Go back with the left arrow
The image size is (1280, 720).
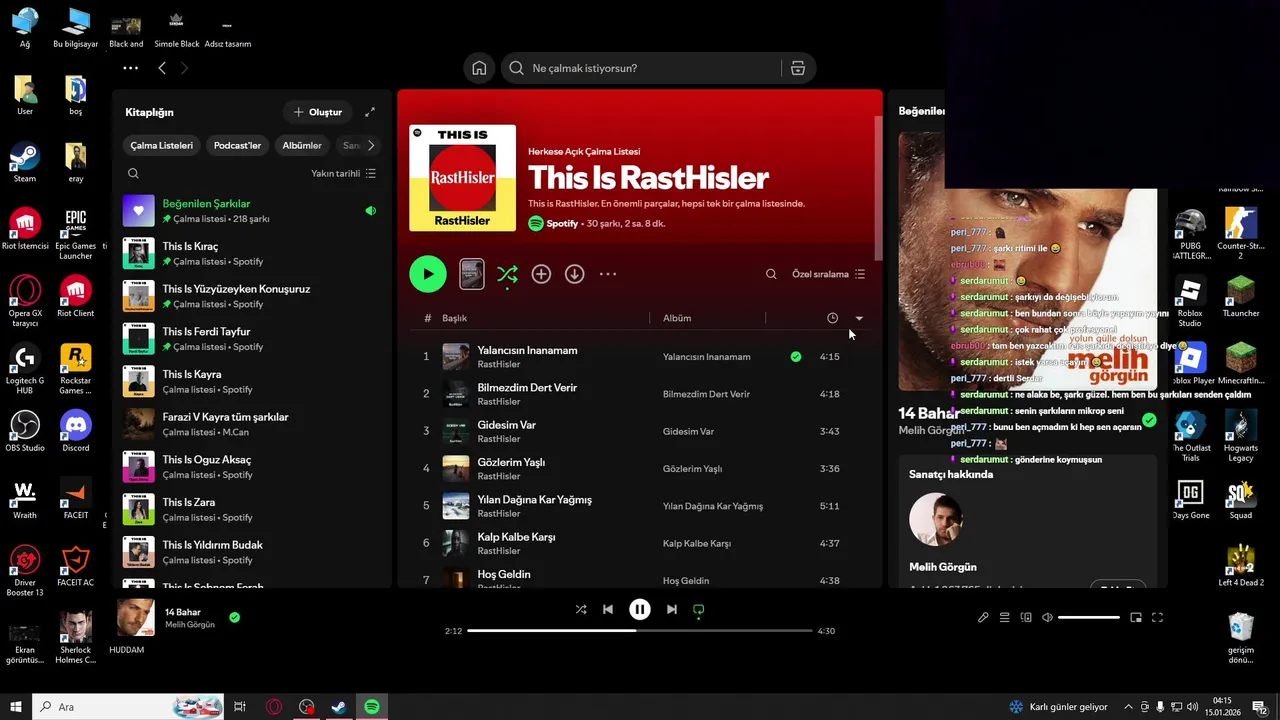click(x=162, y=68)
